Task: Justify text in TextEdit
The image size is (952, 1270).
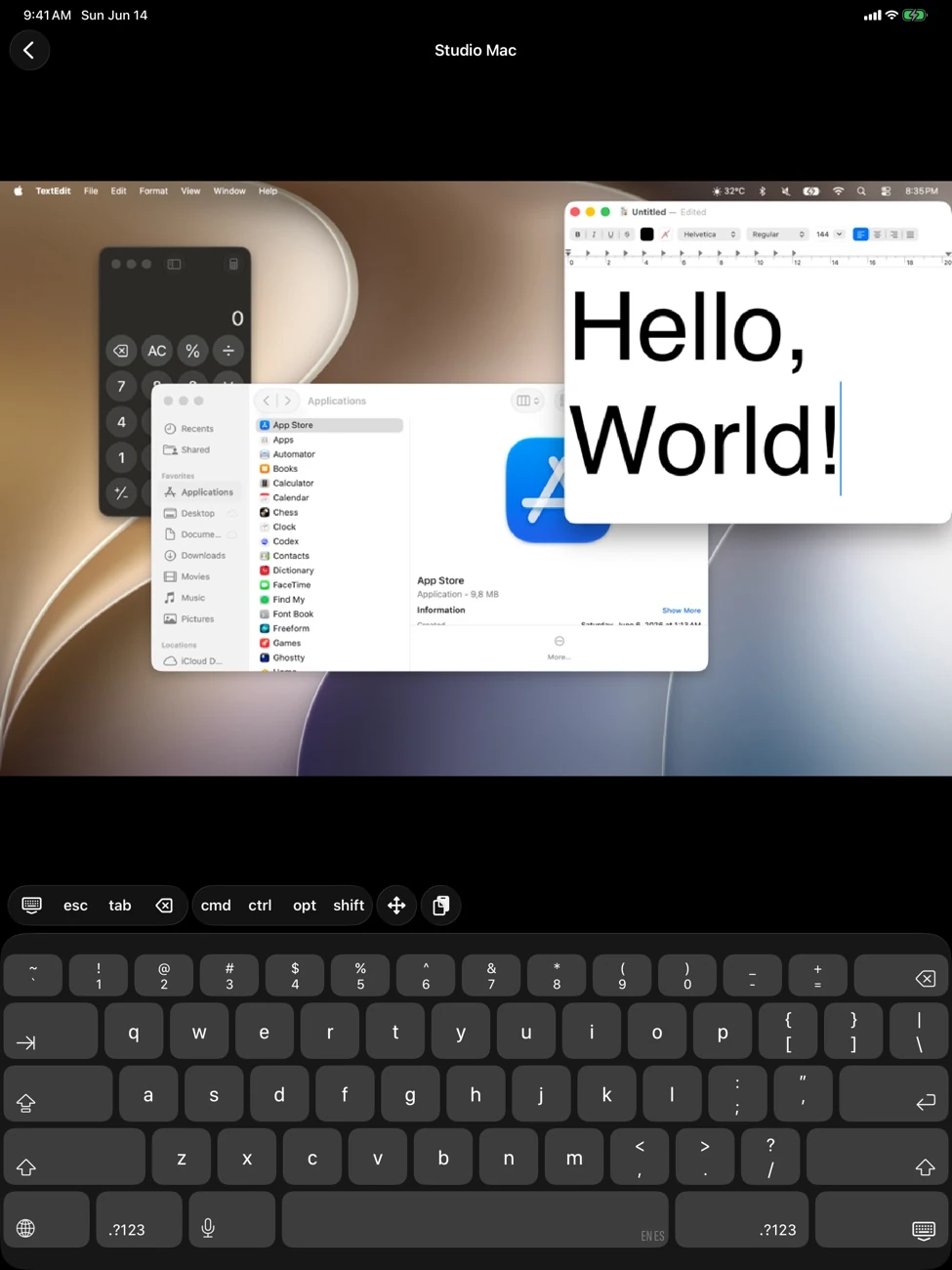Action: 910,234
